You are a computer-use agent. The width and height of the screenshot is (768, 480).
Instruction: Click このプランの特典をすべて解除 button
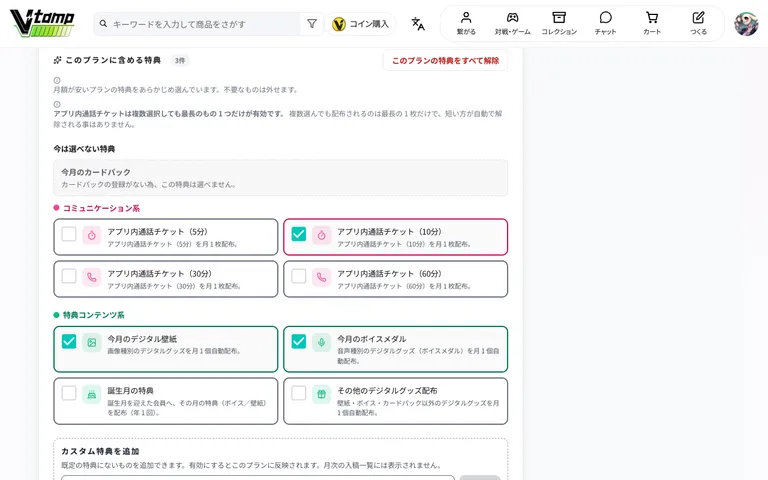(445, 61)
